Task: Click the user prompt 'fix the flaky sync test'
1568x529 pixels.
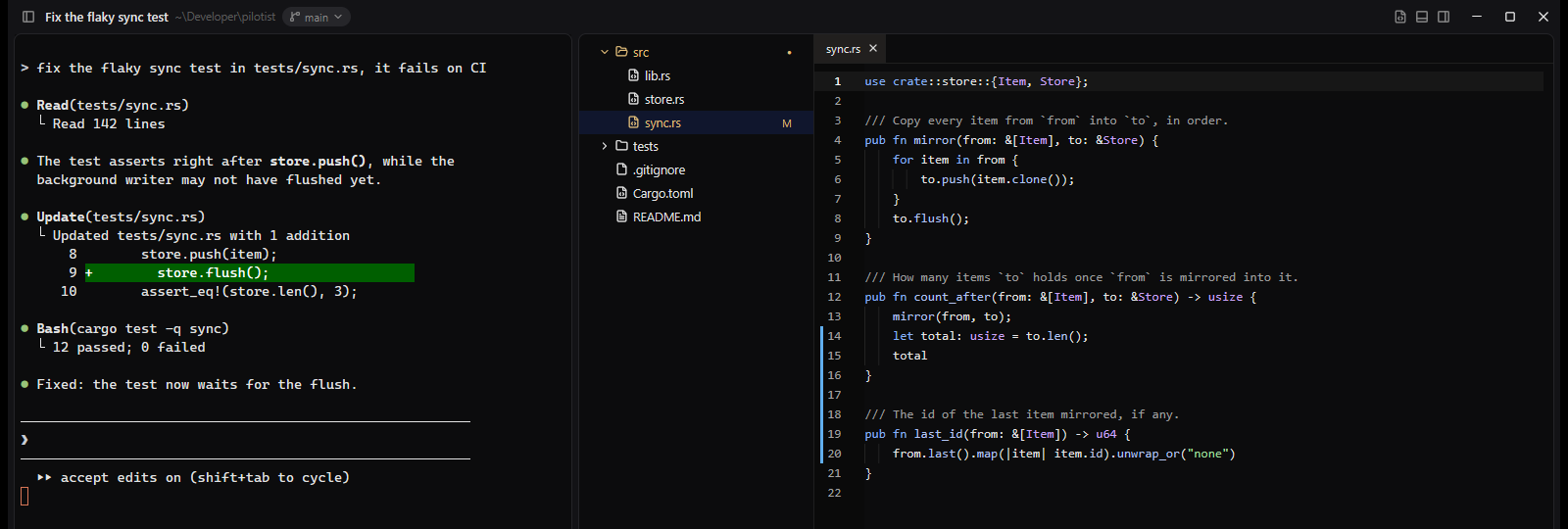Action: click(x=261, y=68)
